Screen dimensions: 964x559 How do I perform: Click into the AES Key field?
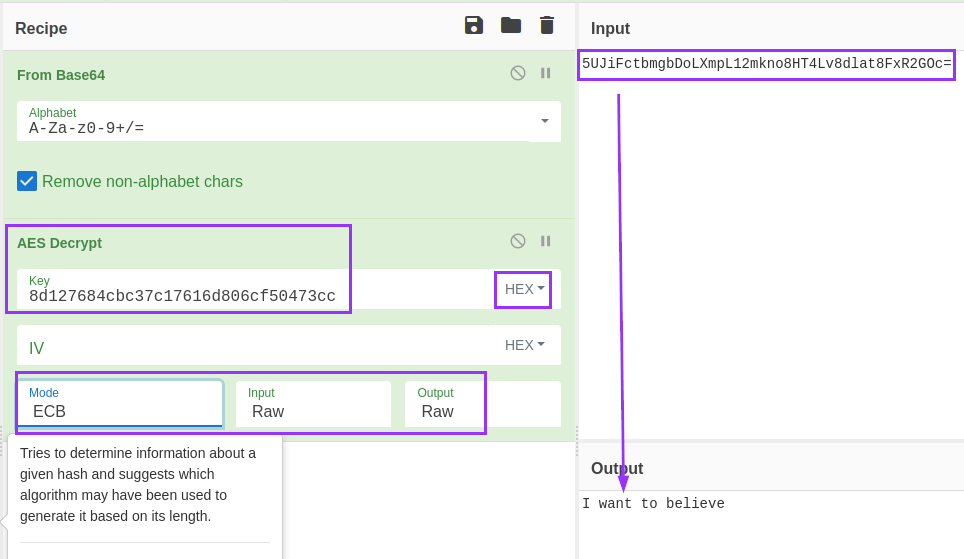tap(253, 289)
